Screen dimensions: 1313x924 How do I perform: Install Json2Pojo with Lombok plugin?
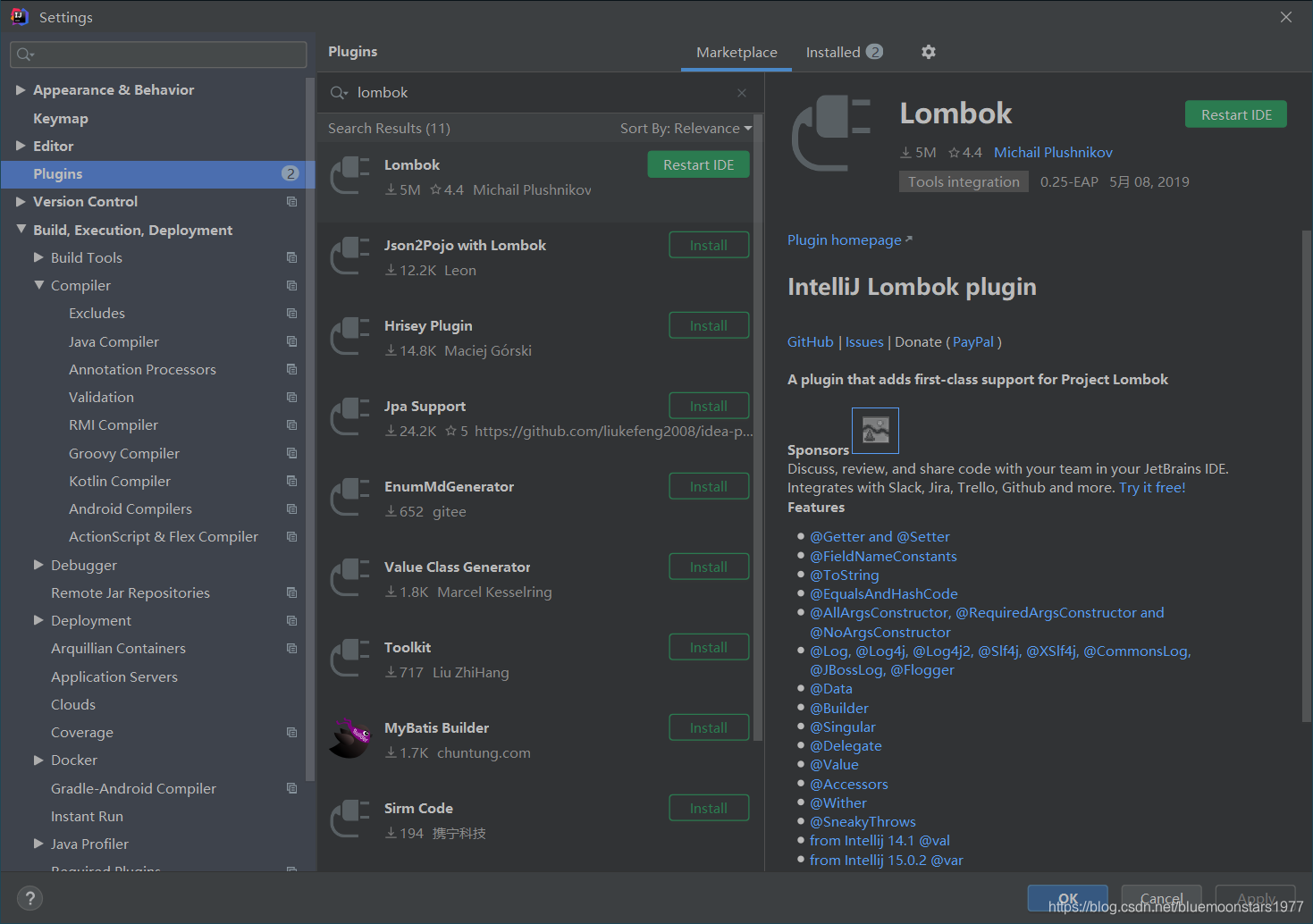tap(709, 245)
